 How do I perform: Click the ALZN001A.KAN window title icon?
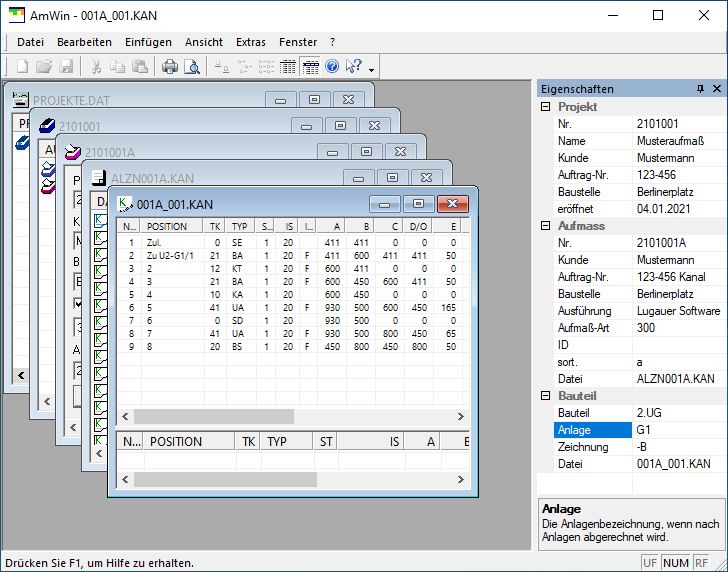click(x=98, y=178)
